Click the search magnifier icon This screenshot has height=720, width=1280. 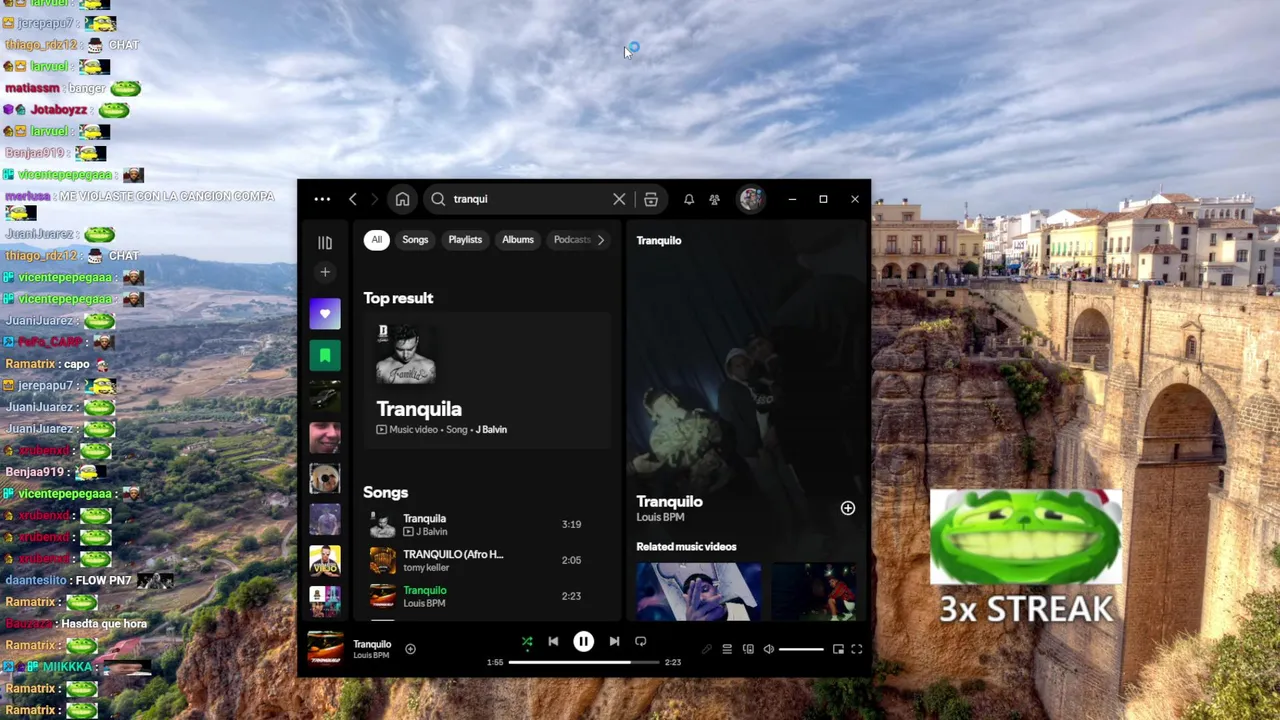[x=438, y=199]
